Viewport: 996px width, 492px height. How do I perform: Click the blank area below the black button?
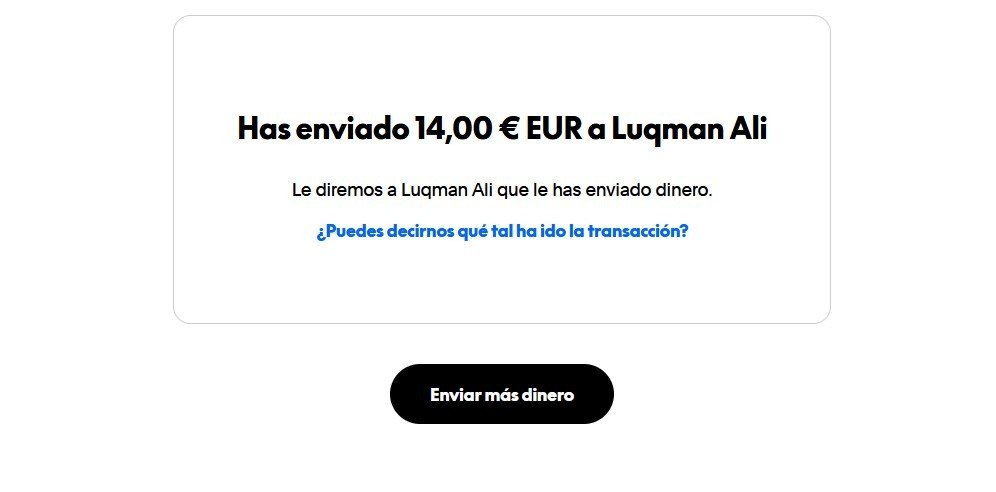502,458
